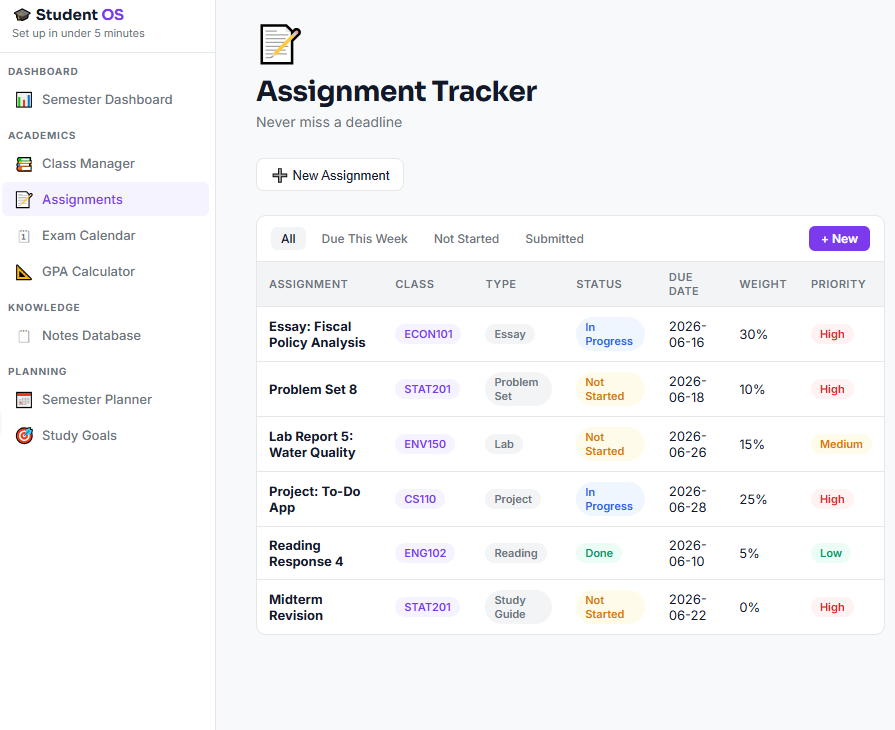Click STAT201 tag in Midterm Revision row

click(427, 607)
